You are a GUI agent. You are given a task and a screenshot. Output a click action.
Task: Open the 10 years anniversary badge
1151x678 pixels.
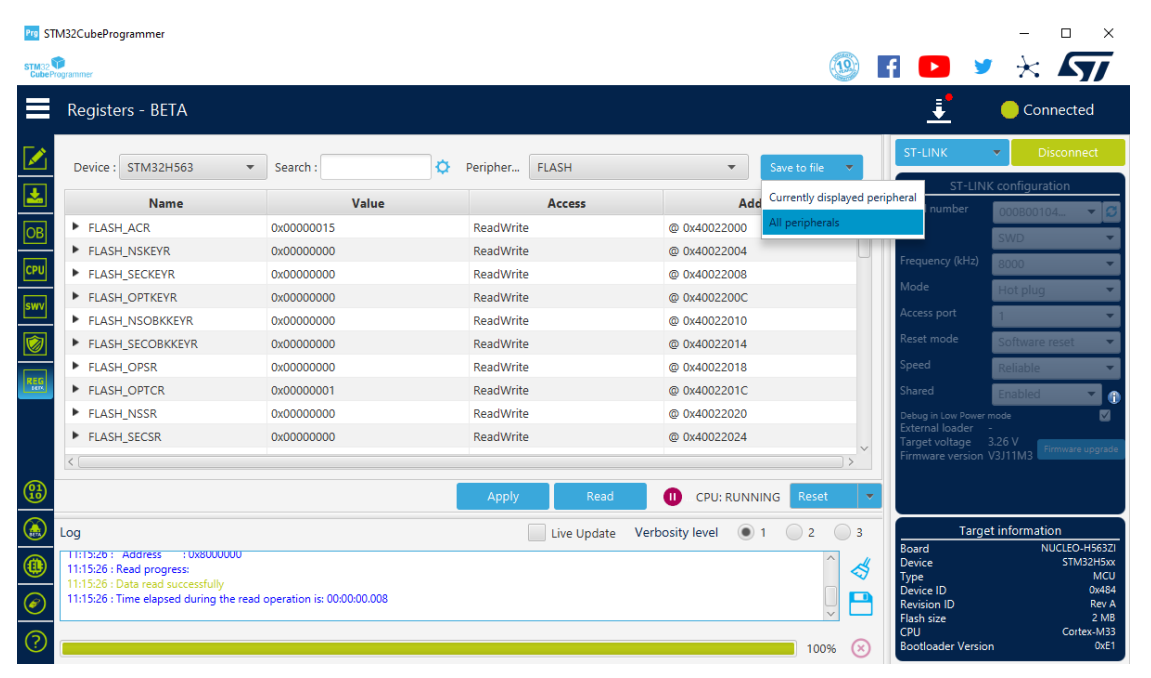pyautogui.click(x=844, y=67)
